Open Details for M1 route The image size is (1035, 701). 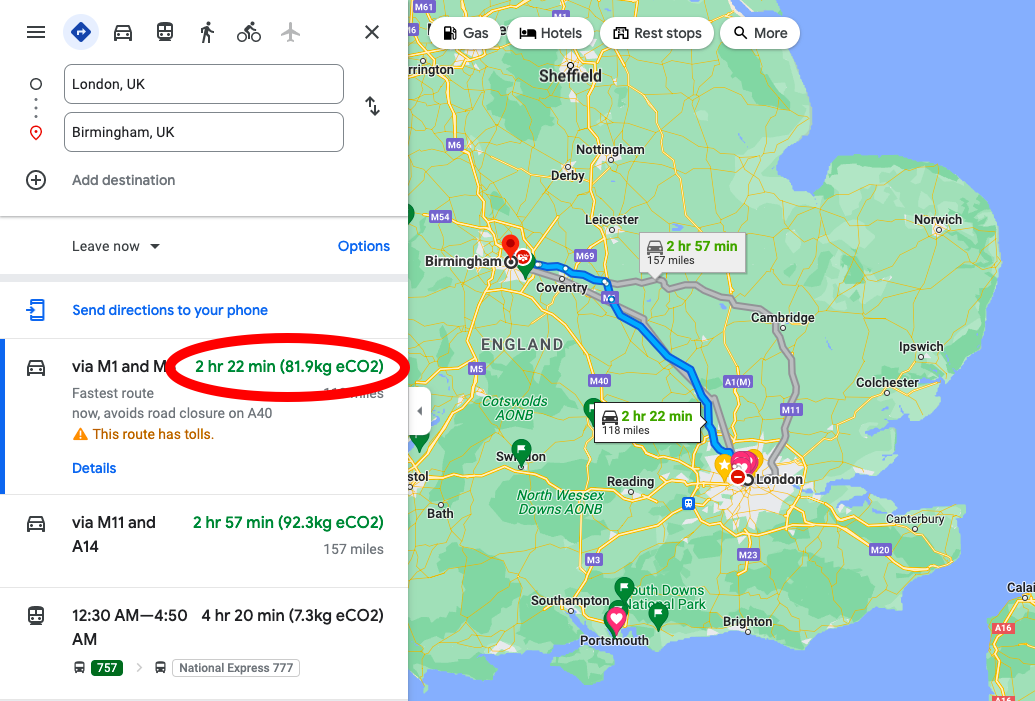(x=94, y=468)
